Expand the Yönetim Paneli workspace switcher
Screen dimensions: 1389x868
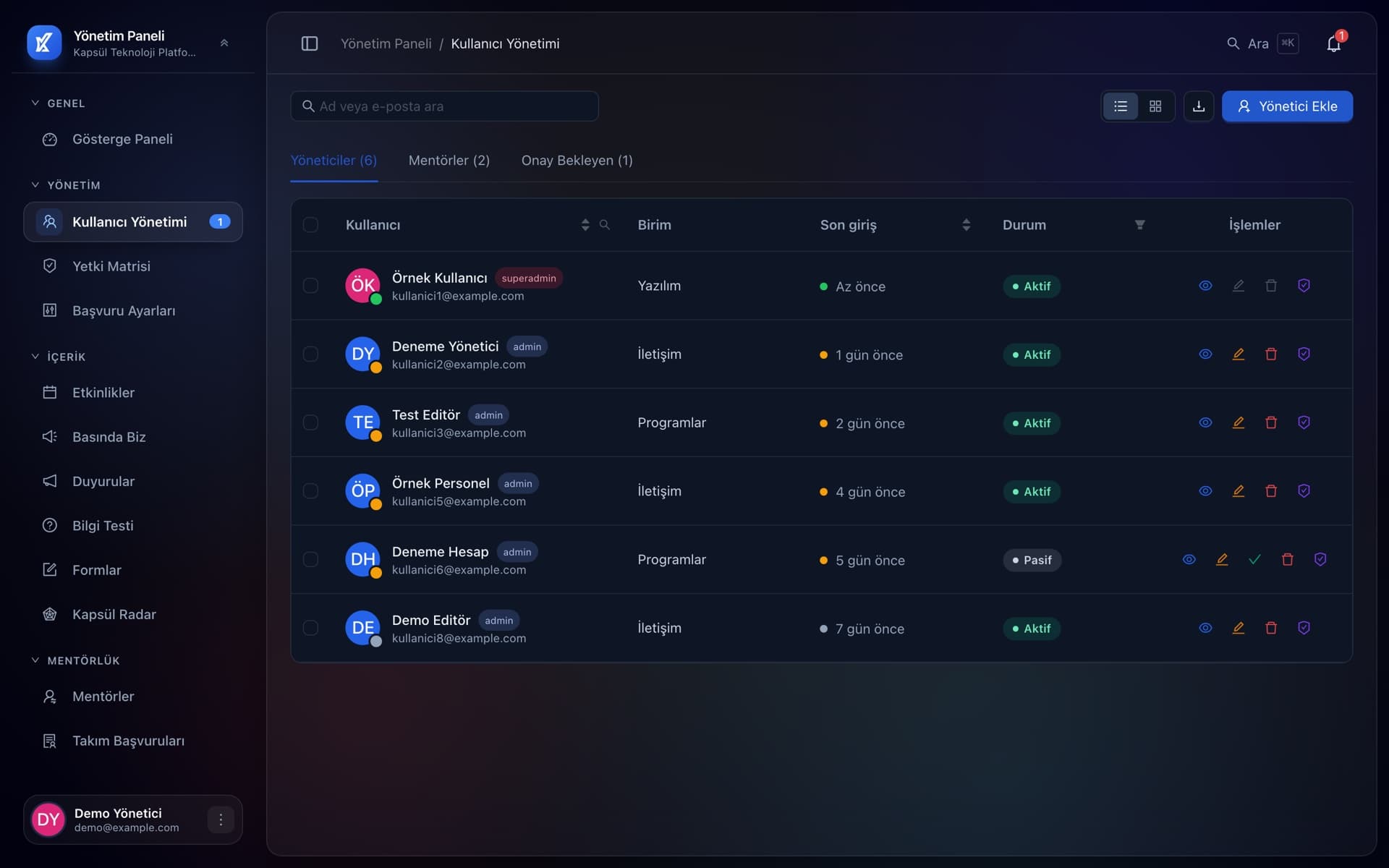pos(224,43)
